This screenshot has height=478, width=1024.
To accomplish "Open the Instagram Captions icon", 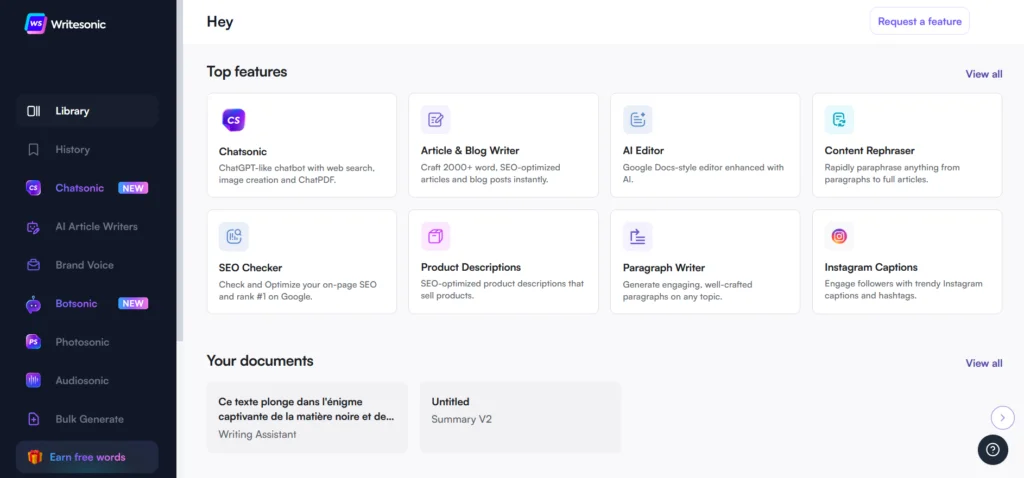I will [x=839, y=236].
